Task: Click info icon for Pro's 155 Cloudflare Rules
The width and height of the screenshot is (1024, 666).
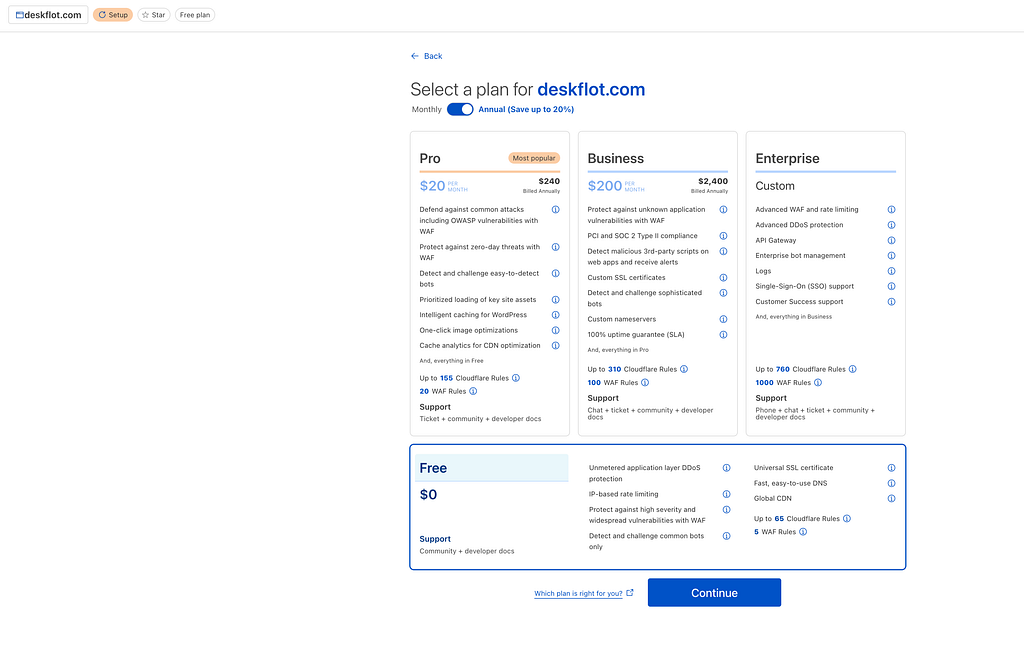Action: [x=516, y=378]
